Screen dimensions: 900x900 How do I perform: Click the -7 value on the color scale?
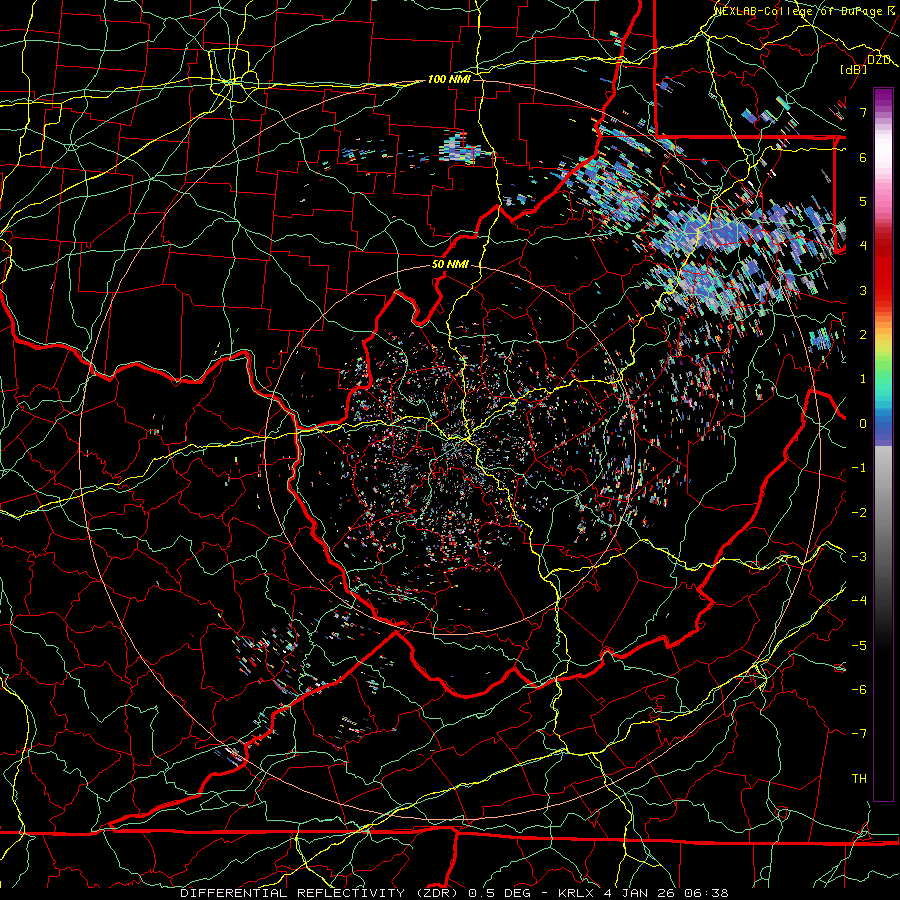(x=859, y=734)
